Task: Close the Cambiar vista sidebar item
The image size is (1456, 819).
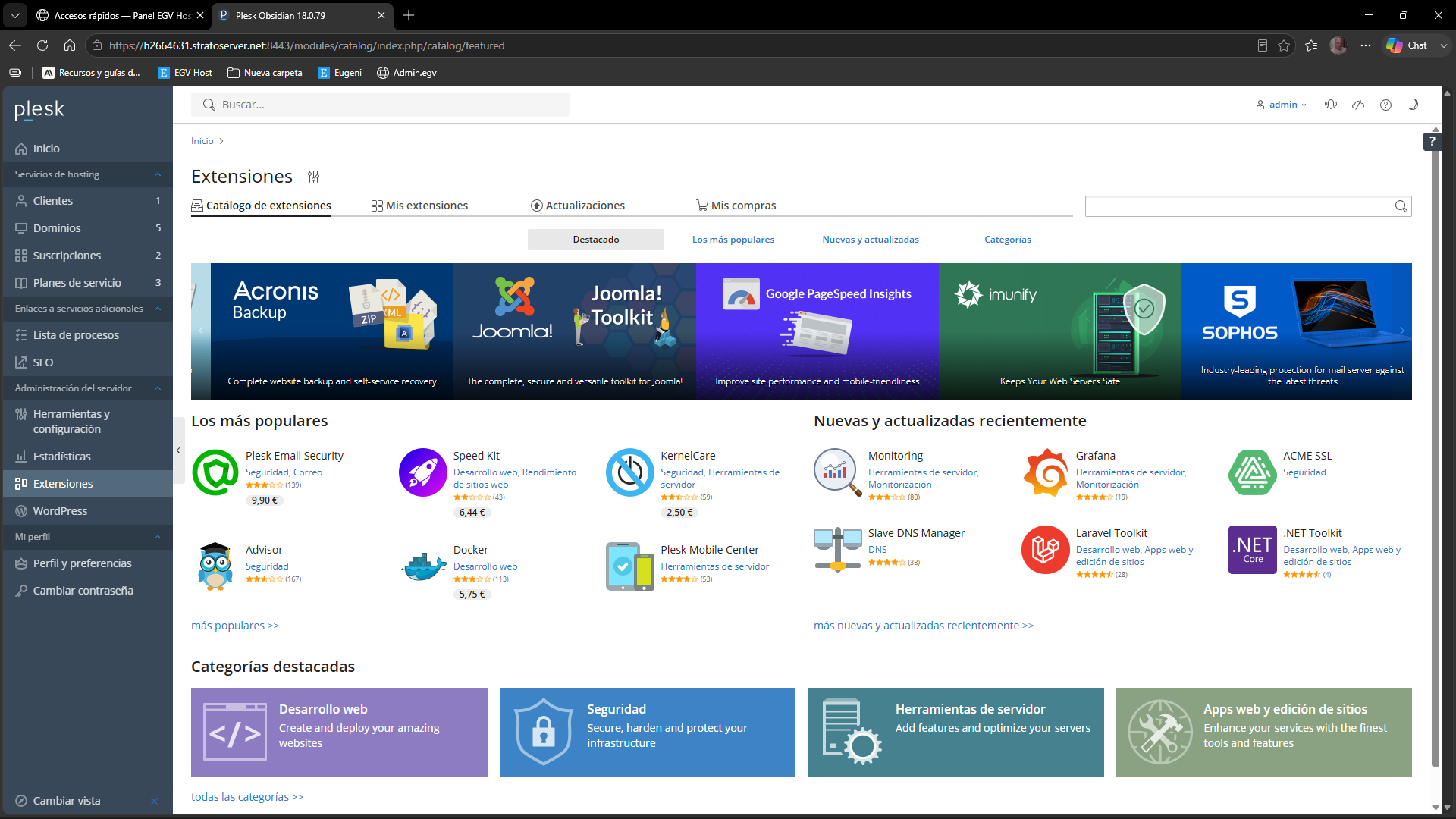Action: [x=155, y=801]
